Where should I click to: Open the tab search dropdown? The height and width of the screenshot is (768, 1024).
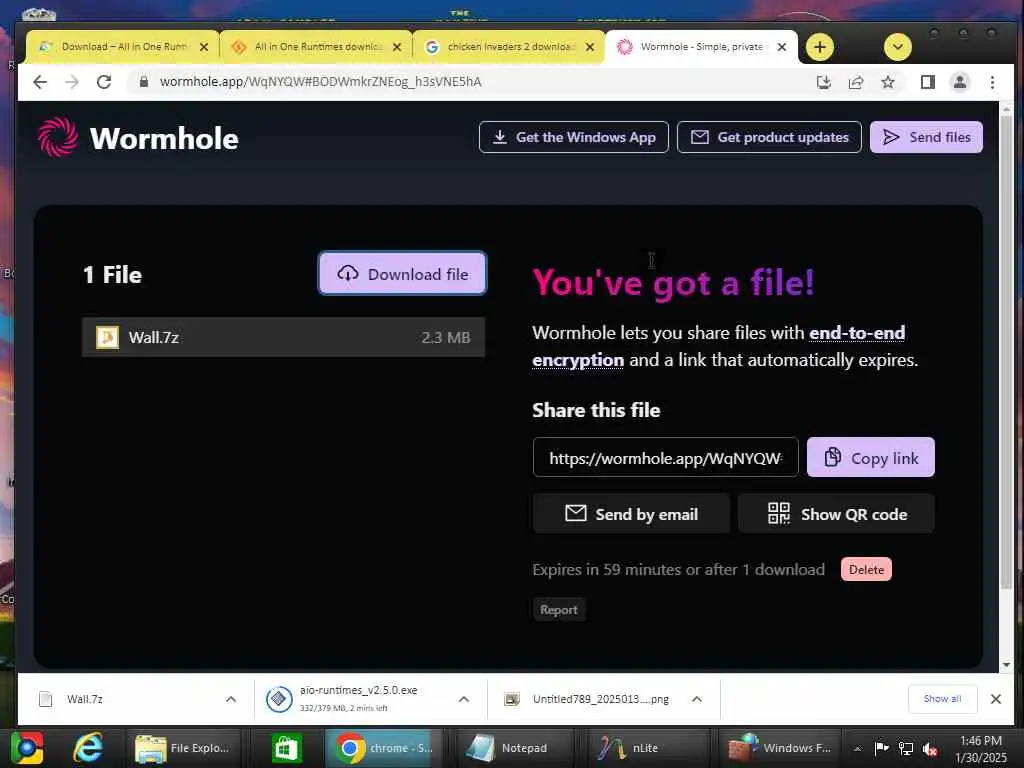click(898, 47)
